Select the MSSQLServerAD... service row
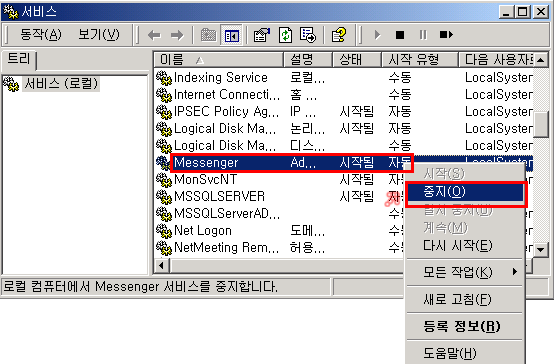This screenshot has height=364, width=554. [279, 213]
